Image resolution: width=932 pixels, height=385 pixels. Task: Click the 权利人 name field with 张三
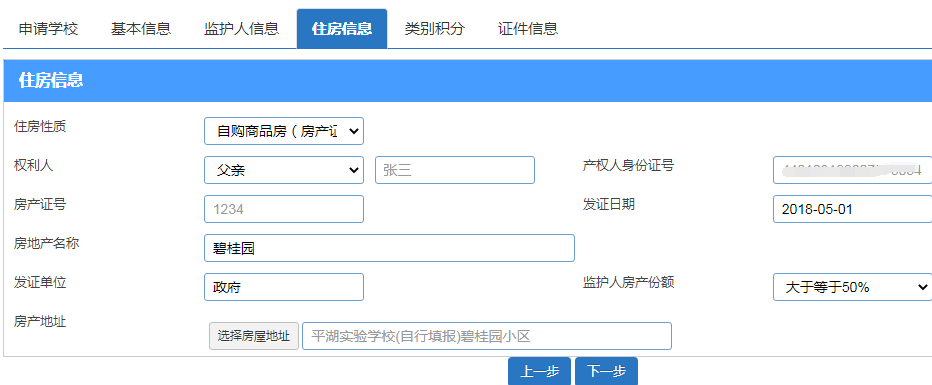tap(455, 171)
